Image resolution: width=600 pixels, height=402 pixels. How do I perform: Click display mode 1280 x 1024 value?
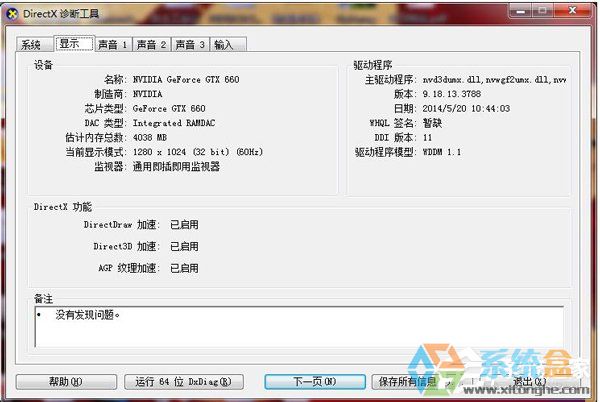[198, 152]
